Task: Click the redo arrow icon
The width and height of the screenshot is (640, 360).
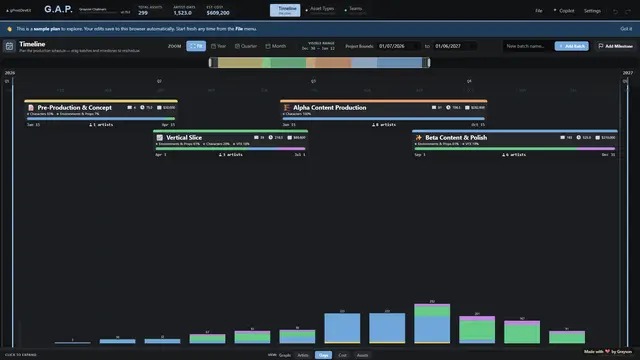Action: [628, 11]
